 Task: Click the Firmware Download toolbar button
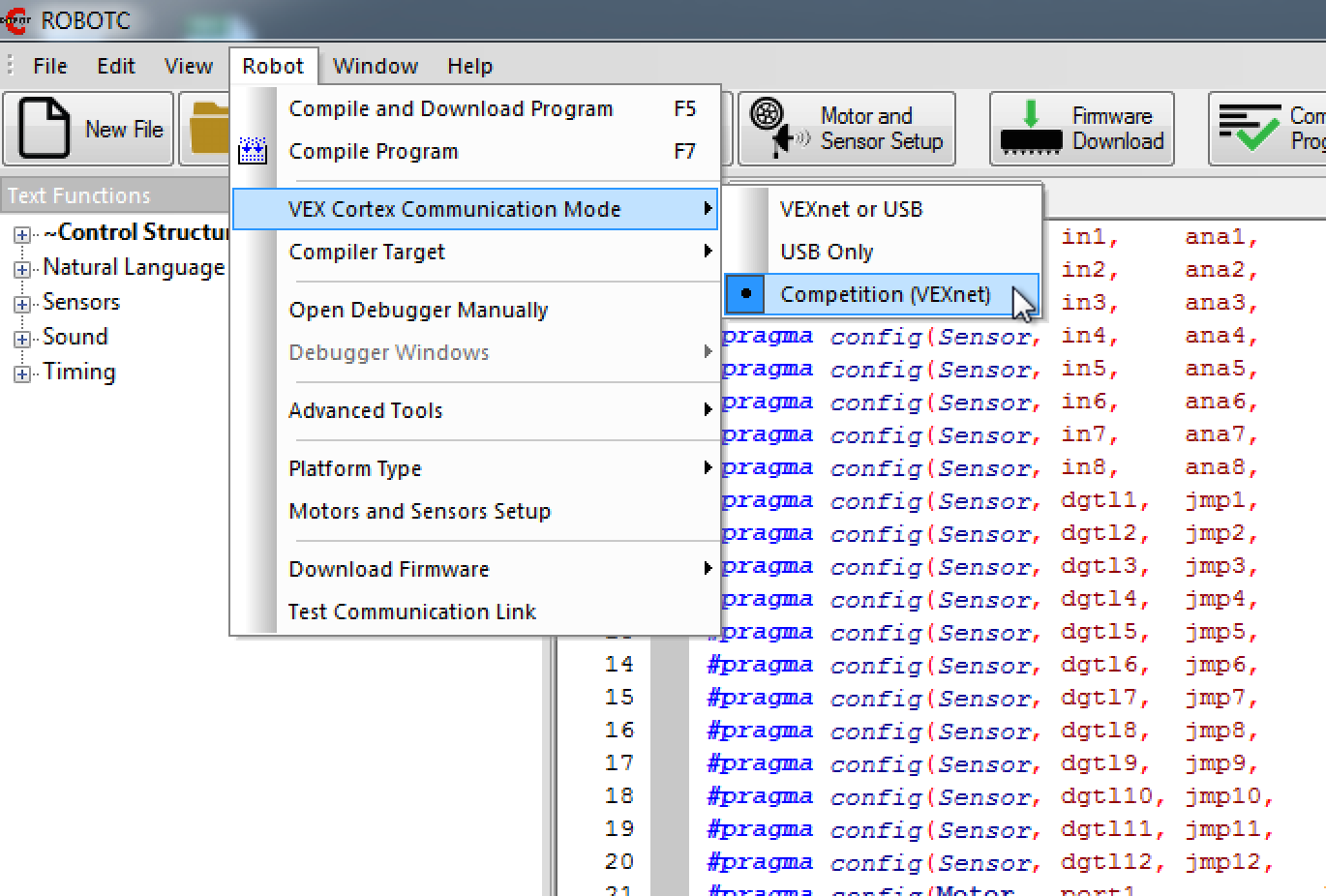pyautogui.click(x=1082, y=129)
